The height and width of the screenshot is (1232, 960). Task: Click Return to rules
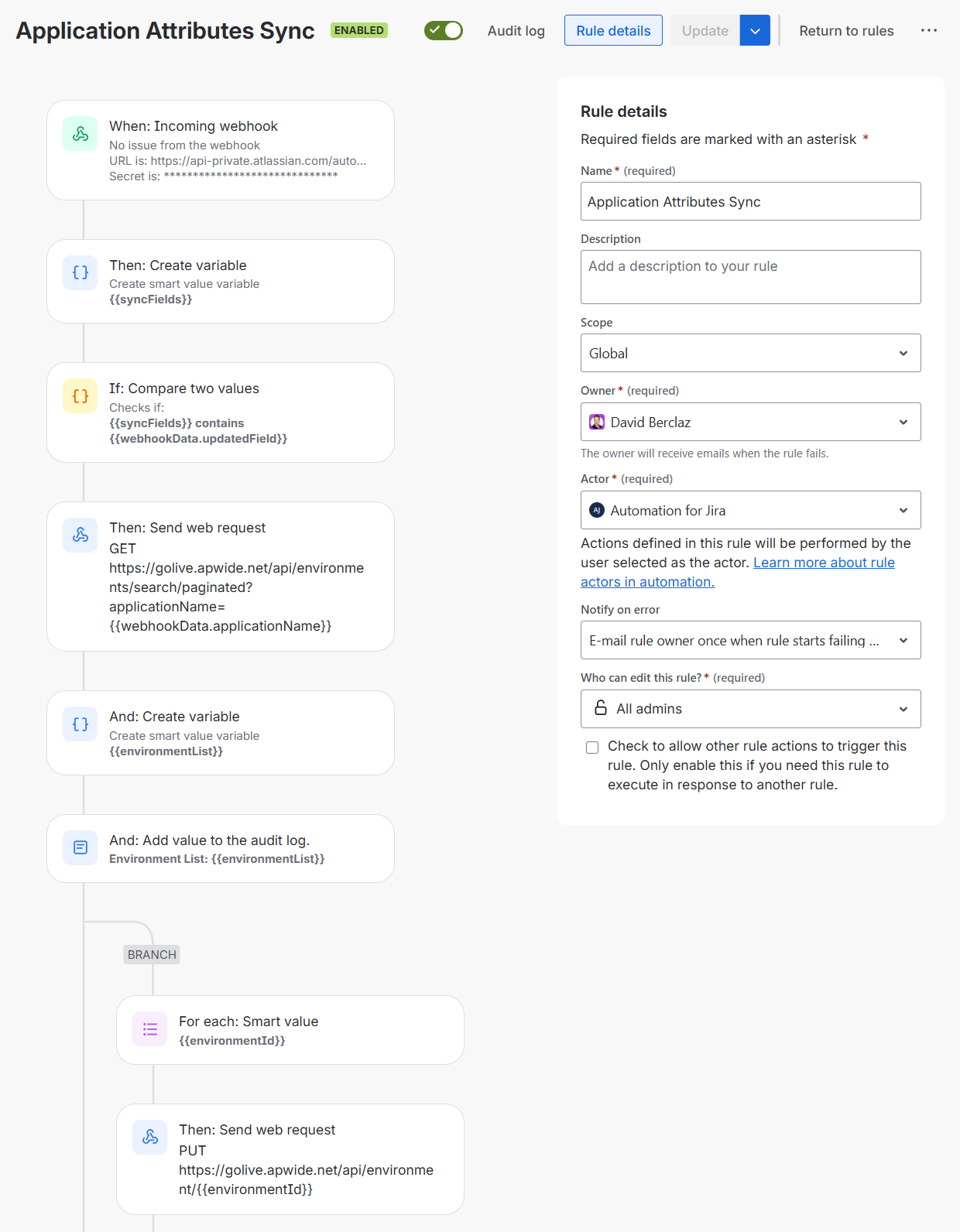click(x=846, y=31)
